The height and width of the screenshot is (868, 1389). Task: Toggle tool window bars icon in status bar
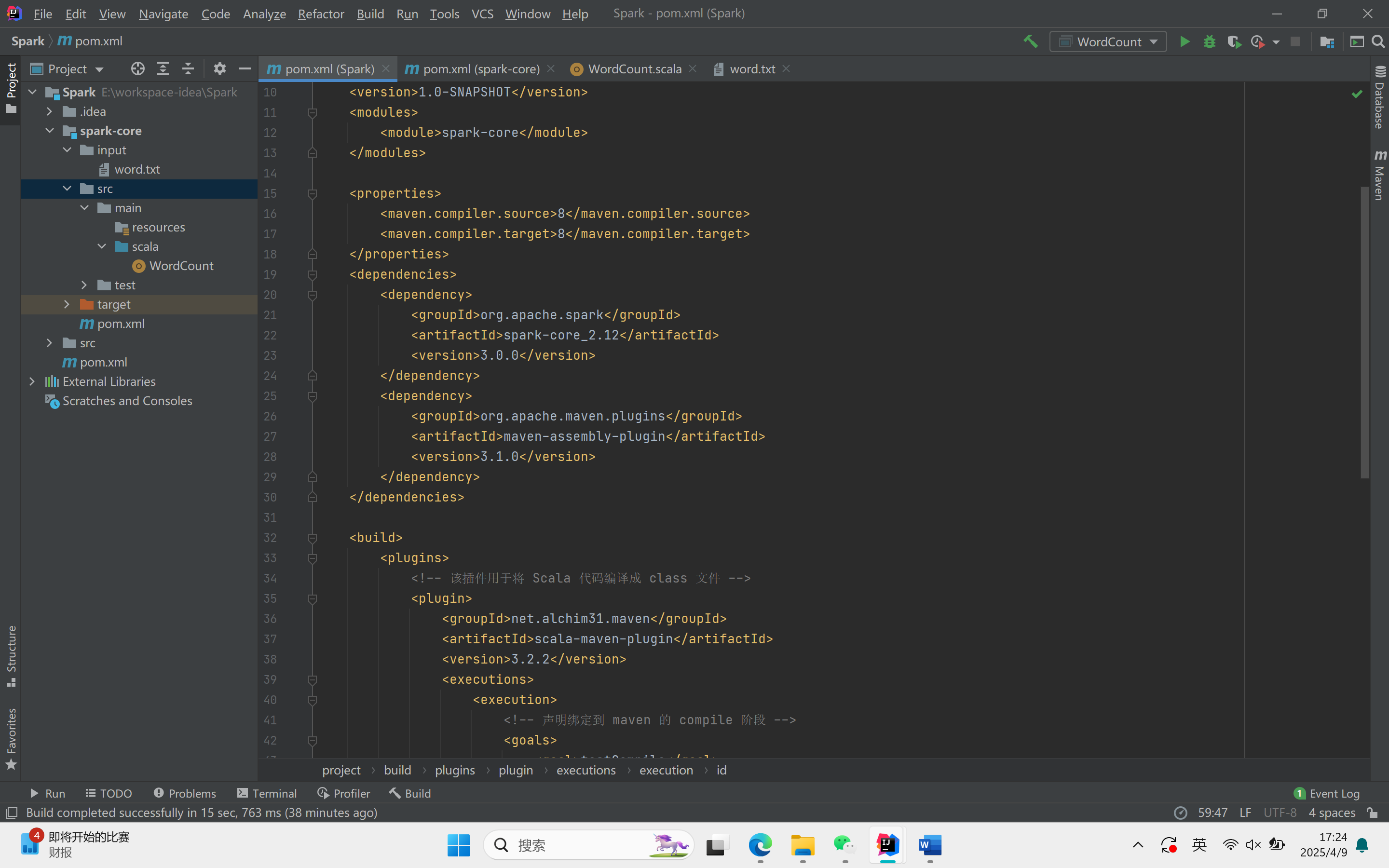click(x=11, y=813)
